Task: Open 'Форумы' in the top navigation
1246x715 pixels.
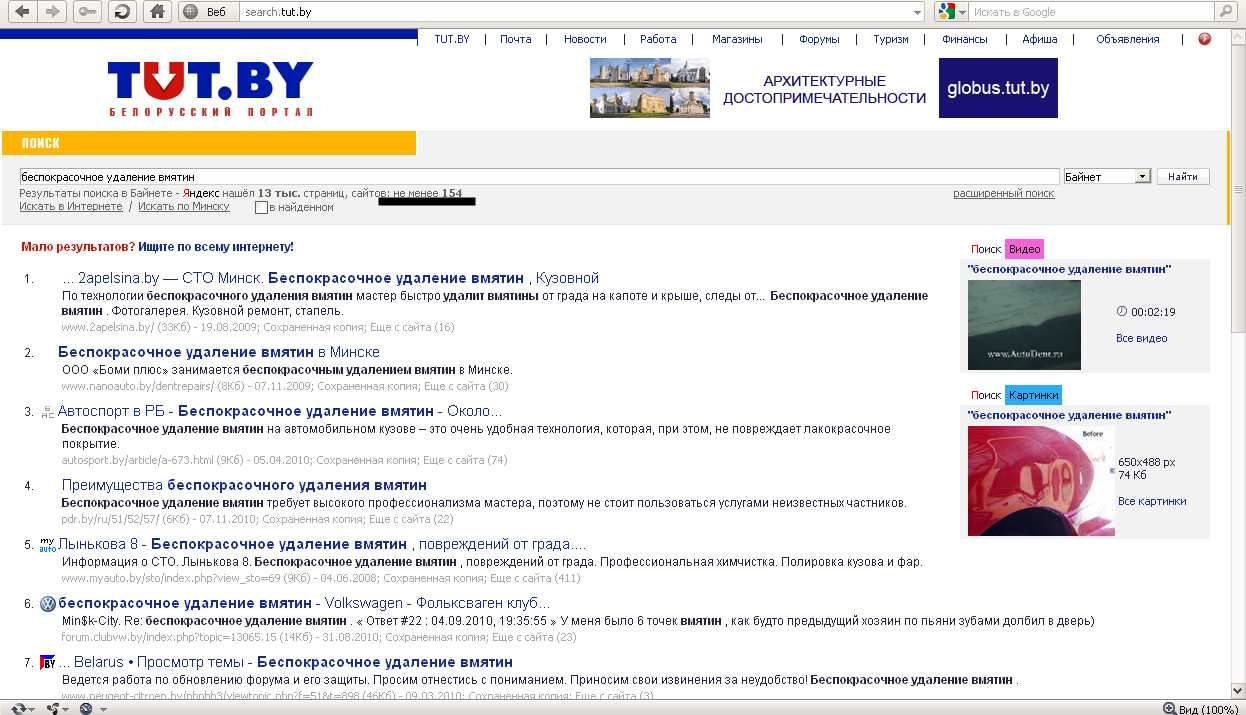Action: (819, 39)
